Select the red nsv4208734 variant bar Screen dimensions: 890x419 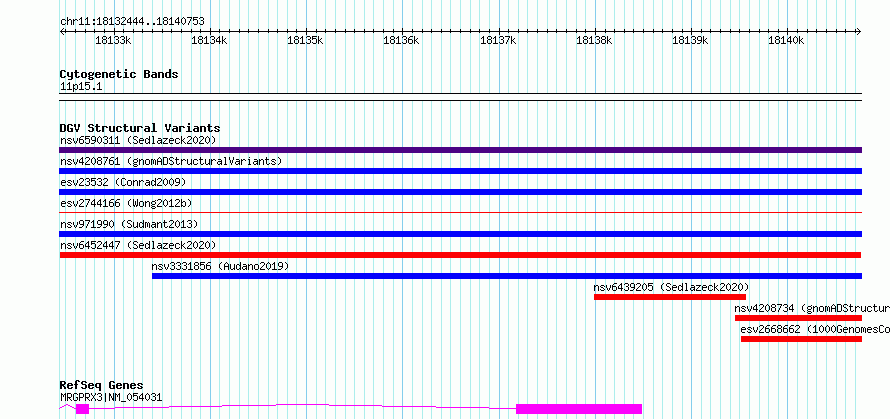pos(799,318)
